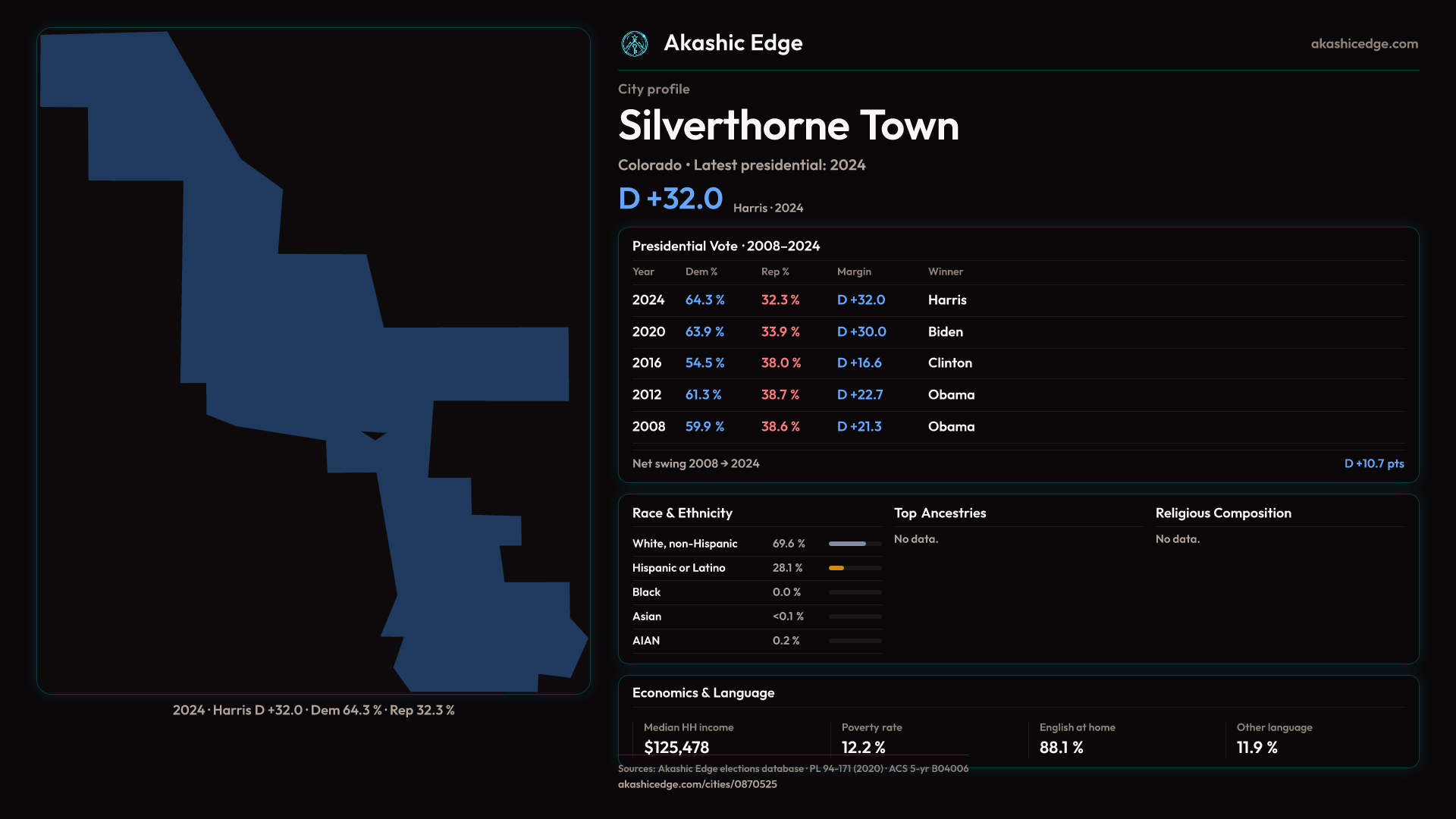Image resolution: width=1456 pixels, height=819 pixels.
Task: Click the Poverty rate 12.2 % stat
Action: click(x=863, y=747)
